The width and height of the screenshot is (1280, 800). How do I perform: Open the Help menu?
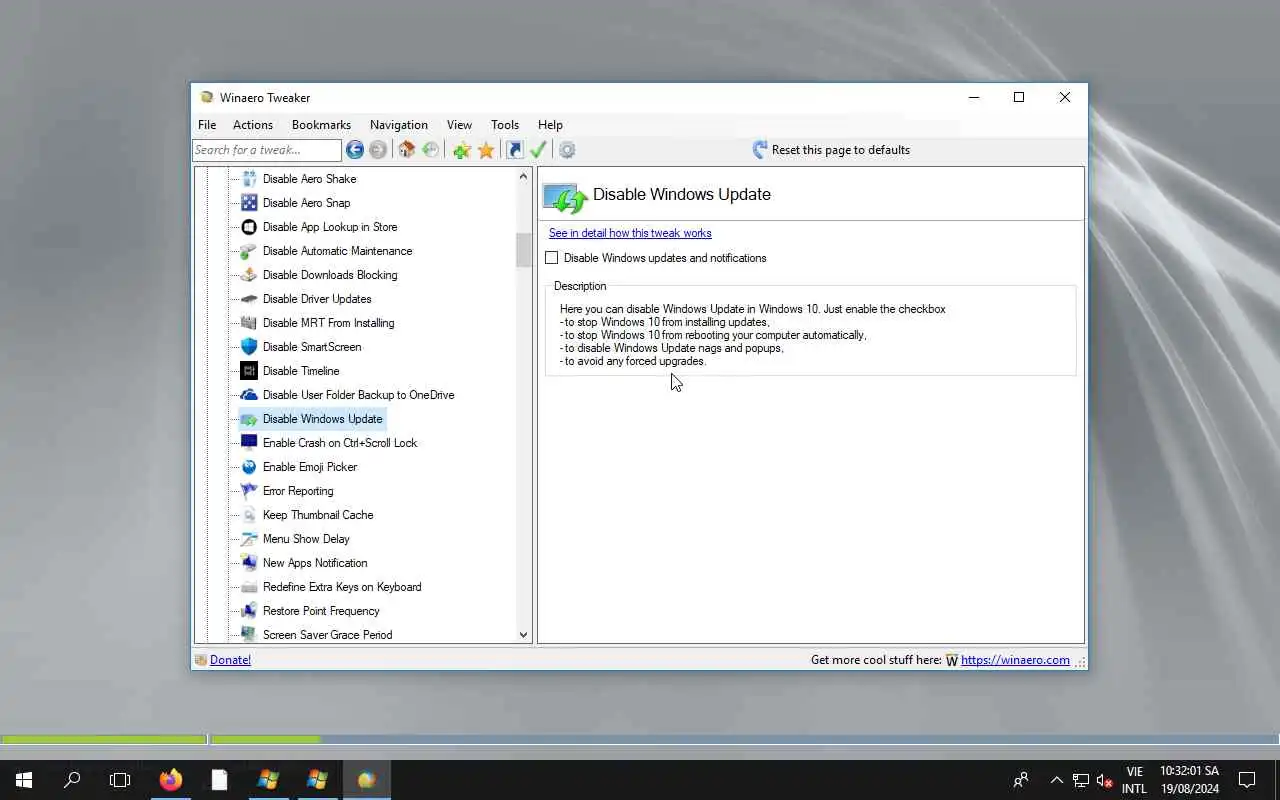tap(550, 125)
